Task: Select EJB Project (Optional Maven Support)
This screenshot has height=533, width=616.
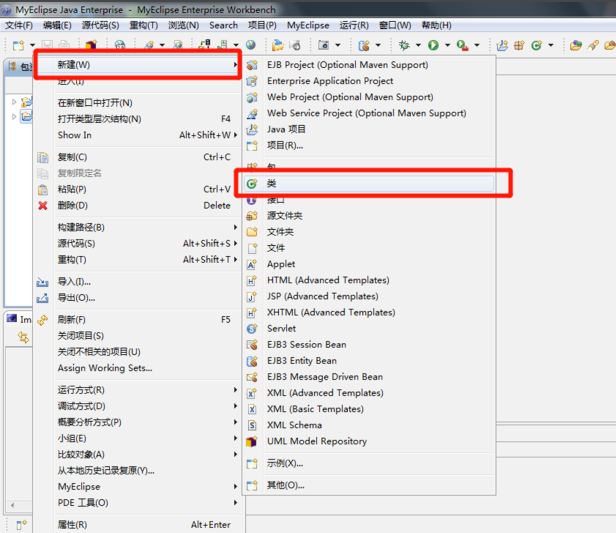Action: pyautogui.click(x=369, y=65)
